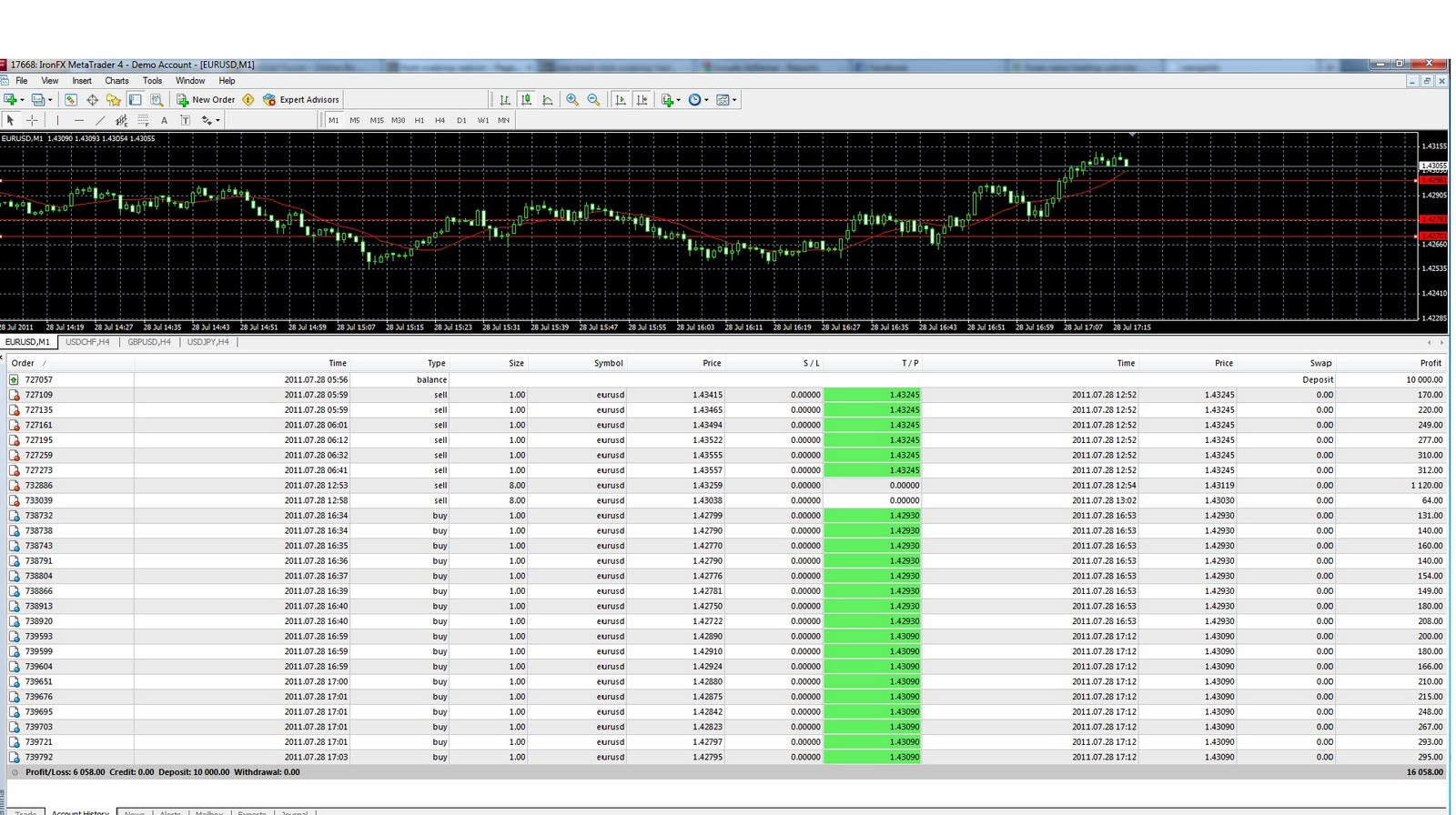Screen dimensions: 1456x815
Task: Zoom in on the chart
Action: [x=572, y=100]
